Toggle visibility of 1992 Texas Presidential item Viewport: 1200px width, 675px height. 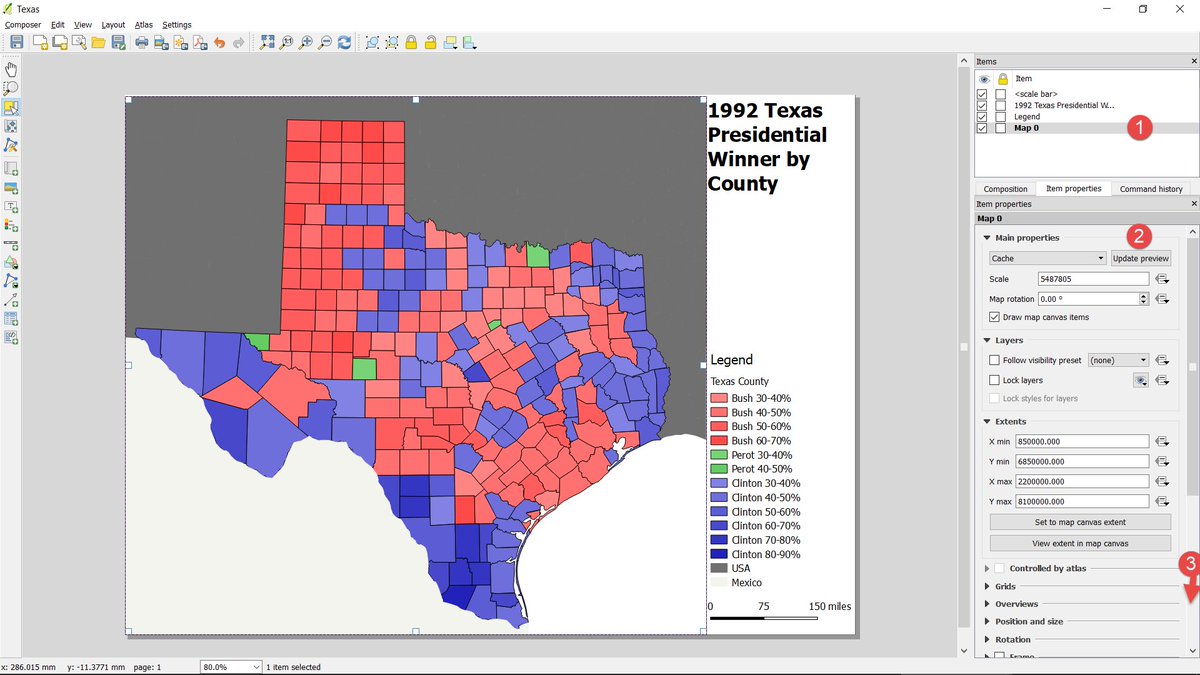(982, 105)
